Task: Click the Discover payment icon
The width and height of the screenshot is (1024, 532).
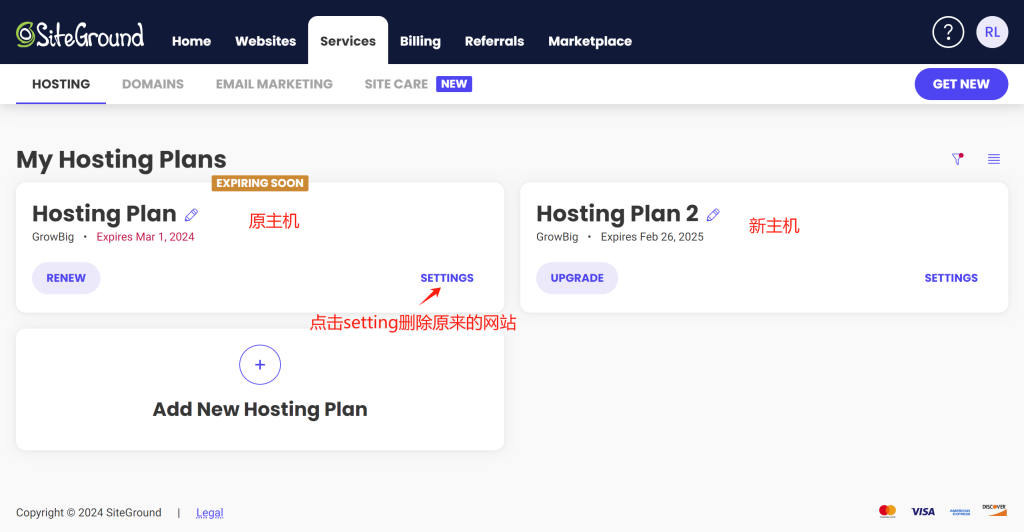Action: click(x=995, y=510)
